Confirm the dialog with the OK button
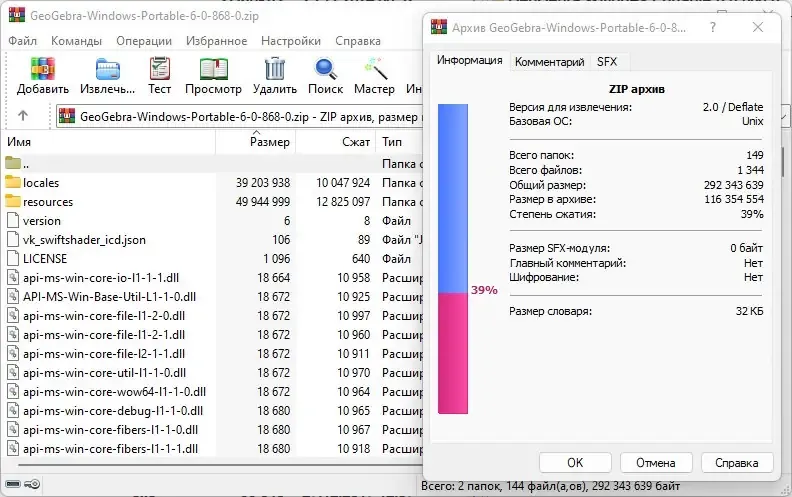This screenshot has height=497, width=792. pyautogui.click(x=575, y=463)
